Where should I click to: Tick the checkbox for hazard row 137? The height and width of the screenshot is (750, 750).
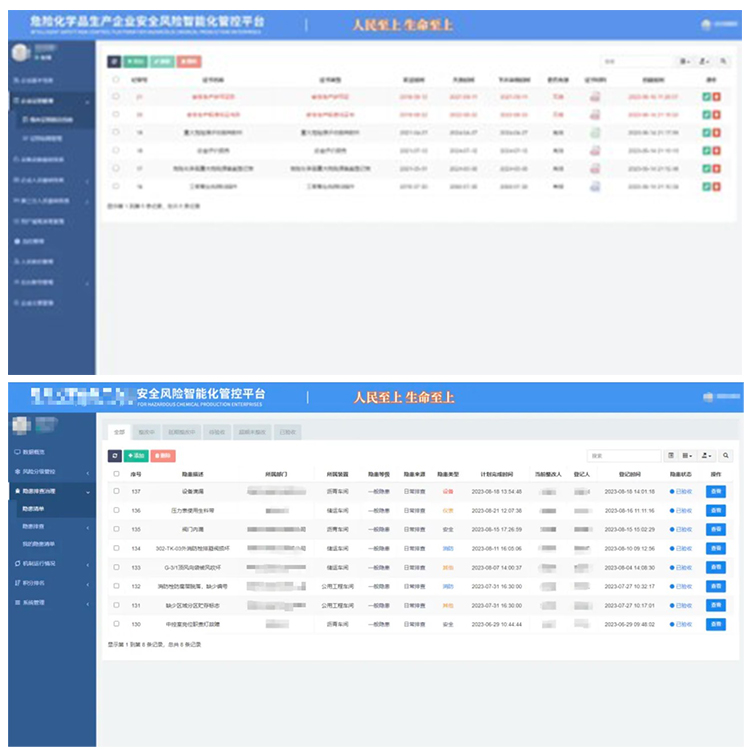116,492
